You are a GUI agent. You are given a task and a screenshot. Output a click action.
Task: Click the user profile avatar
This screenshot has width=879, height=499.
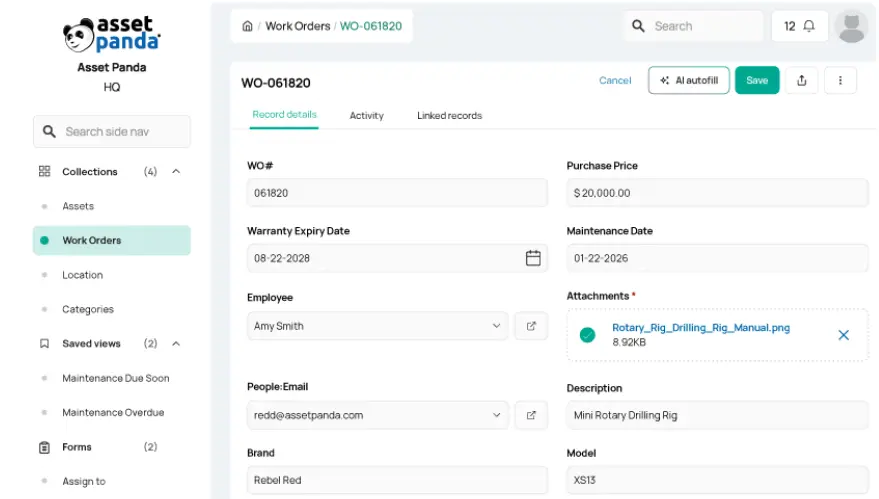tap(851, 26)
